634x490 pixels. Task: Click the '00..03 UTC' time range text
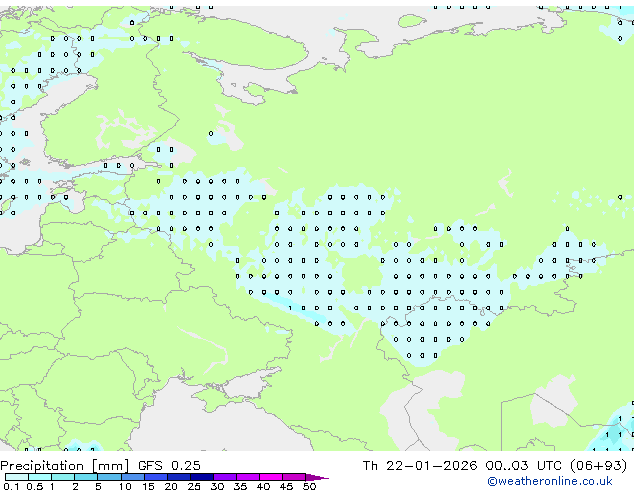coord(524,466)
